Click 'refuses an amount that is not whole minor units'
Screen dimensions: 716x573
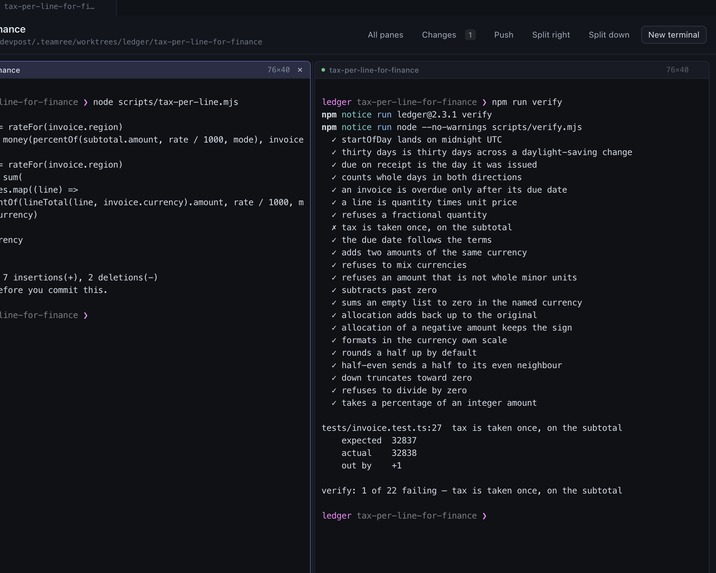coord(454,278)
